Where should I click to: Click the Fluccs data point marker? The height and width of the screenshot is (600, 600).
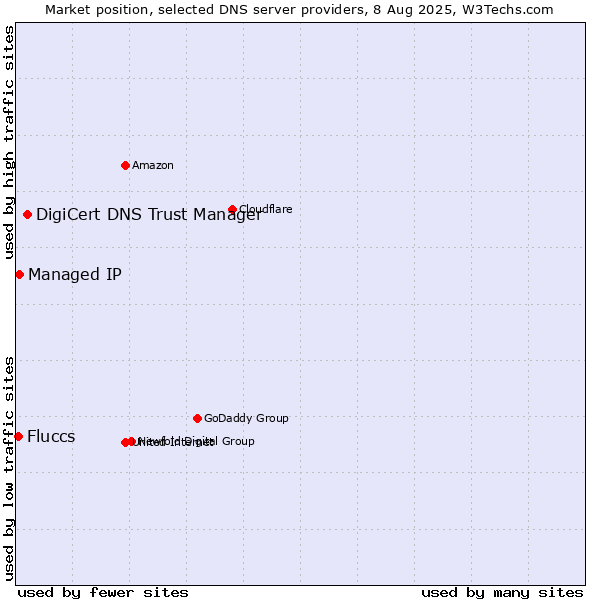tap(18, 437)
